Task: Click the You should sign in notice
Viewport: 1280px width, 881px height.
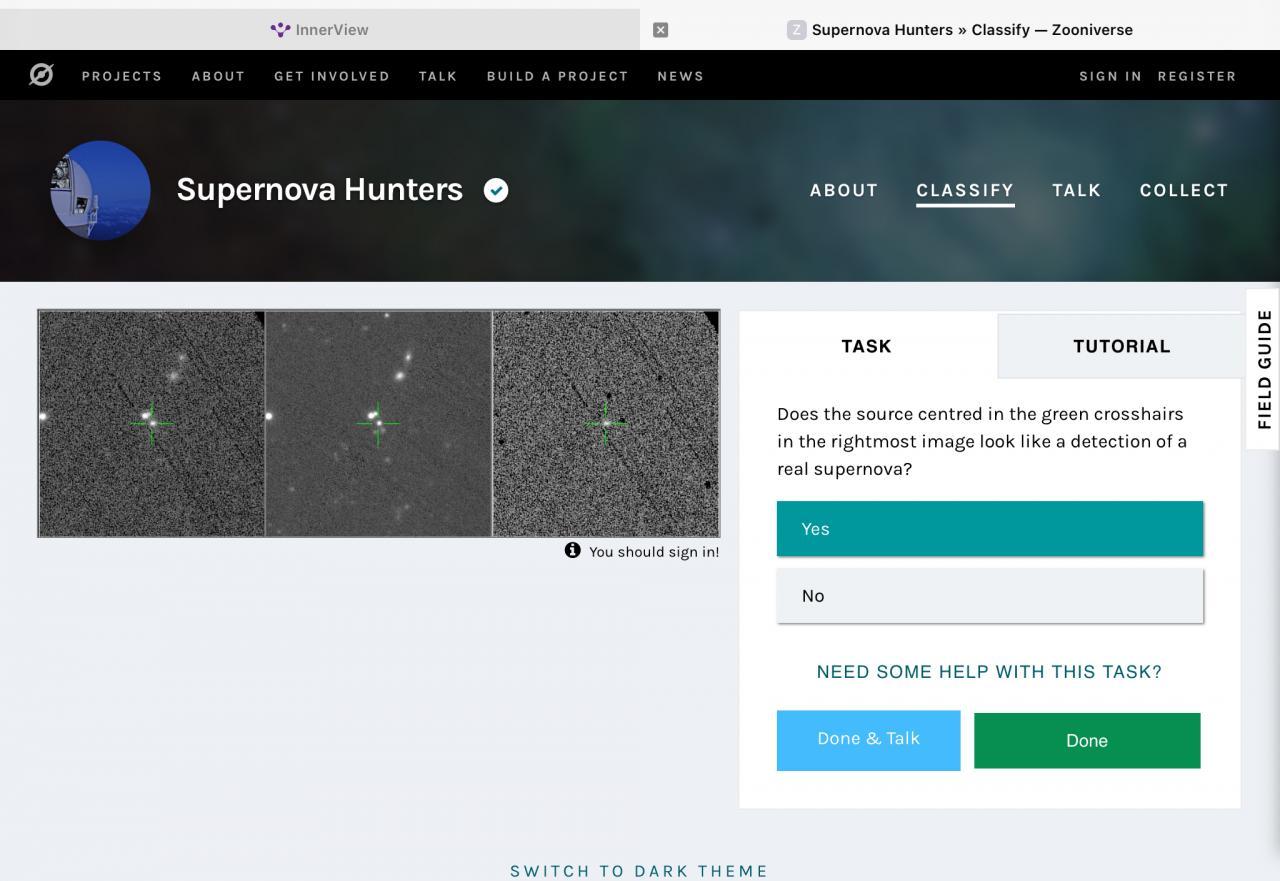Action: (654, 551)
